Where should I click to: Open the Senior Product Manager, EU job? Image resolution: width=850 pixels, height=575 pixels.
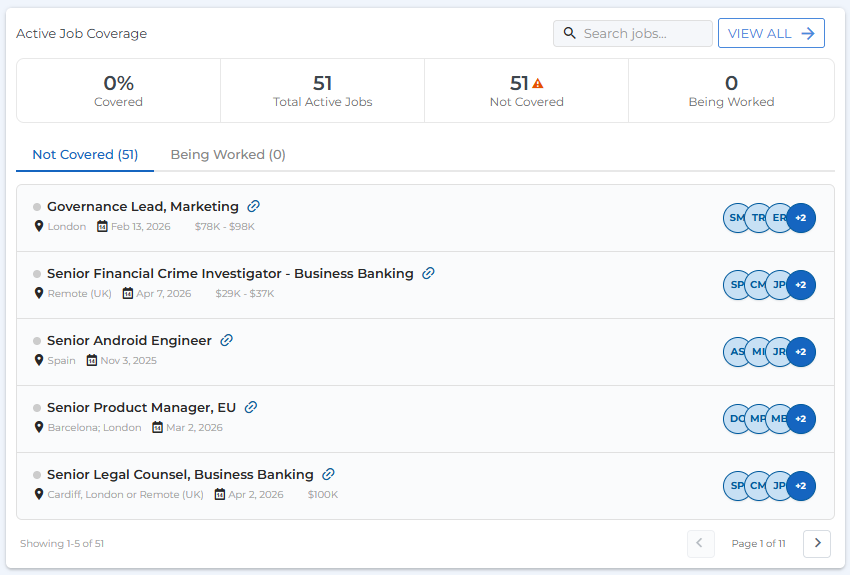141,408
